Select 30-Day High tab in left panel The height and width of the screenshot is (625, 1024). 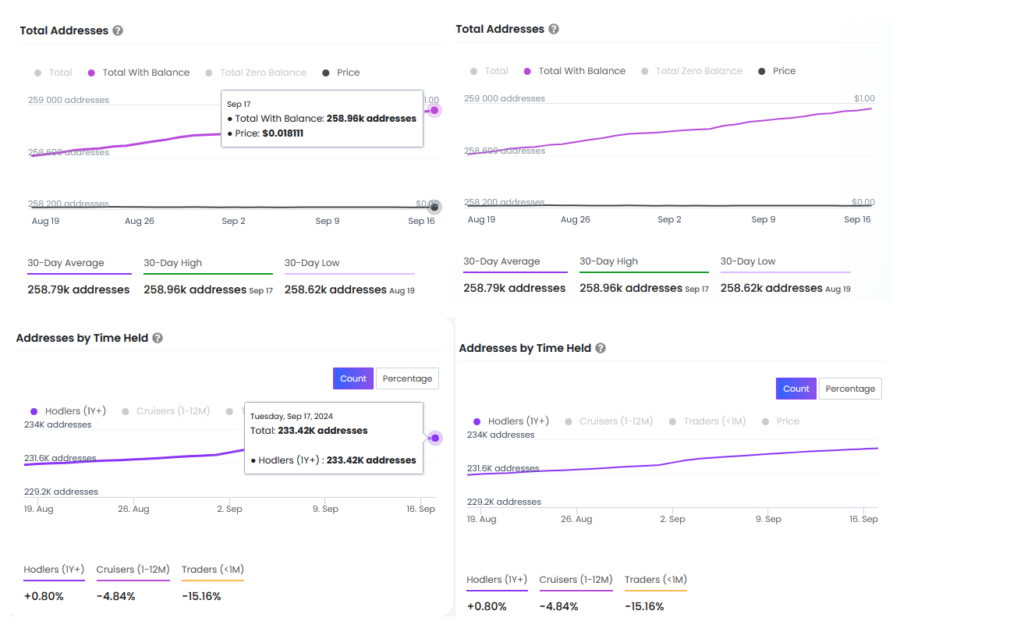click(208, 264)
